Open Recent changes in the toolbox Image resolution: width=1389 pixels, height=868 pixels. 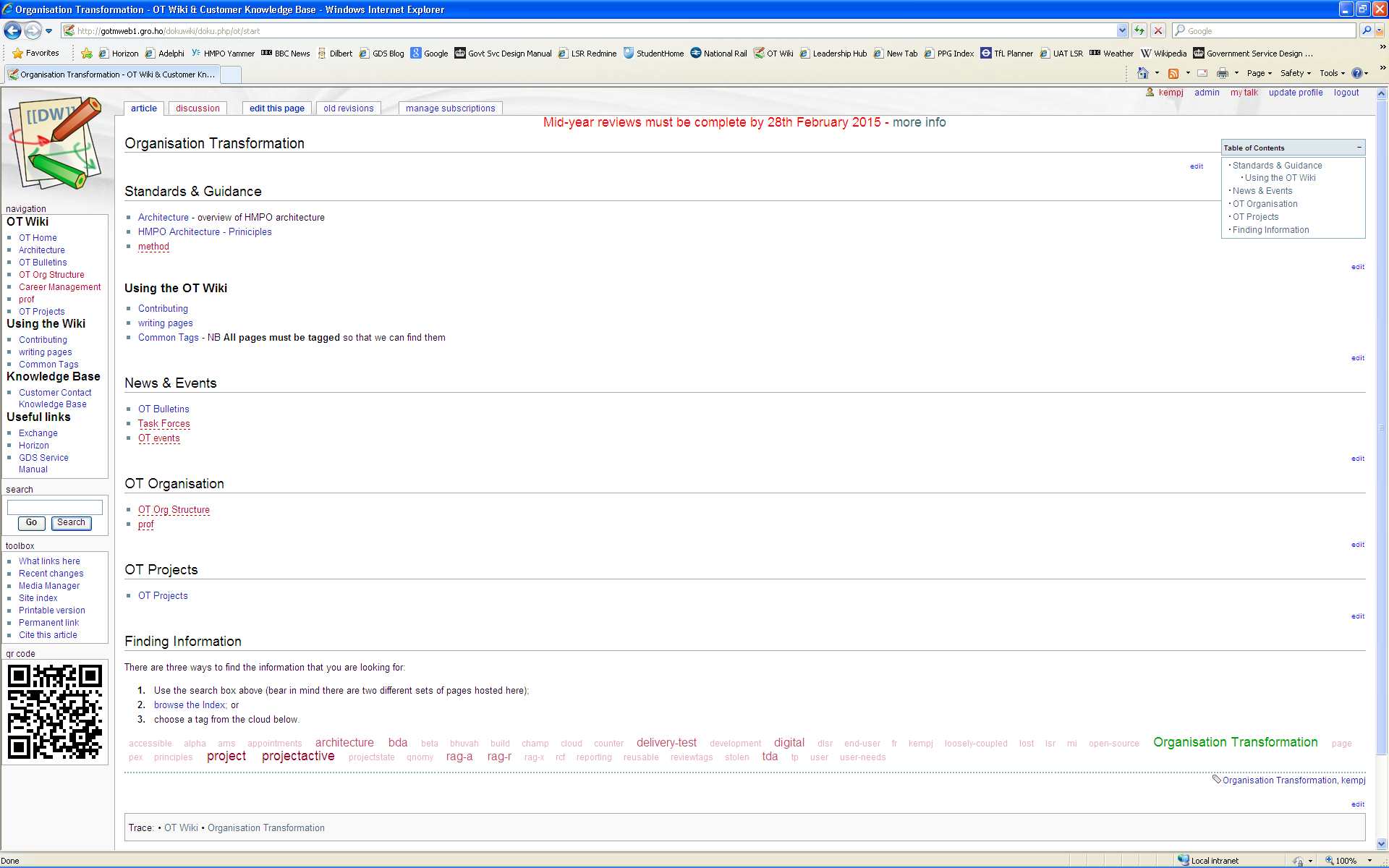coord(51,574)
